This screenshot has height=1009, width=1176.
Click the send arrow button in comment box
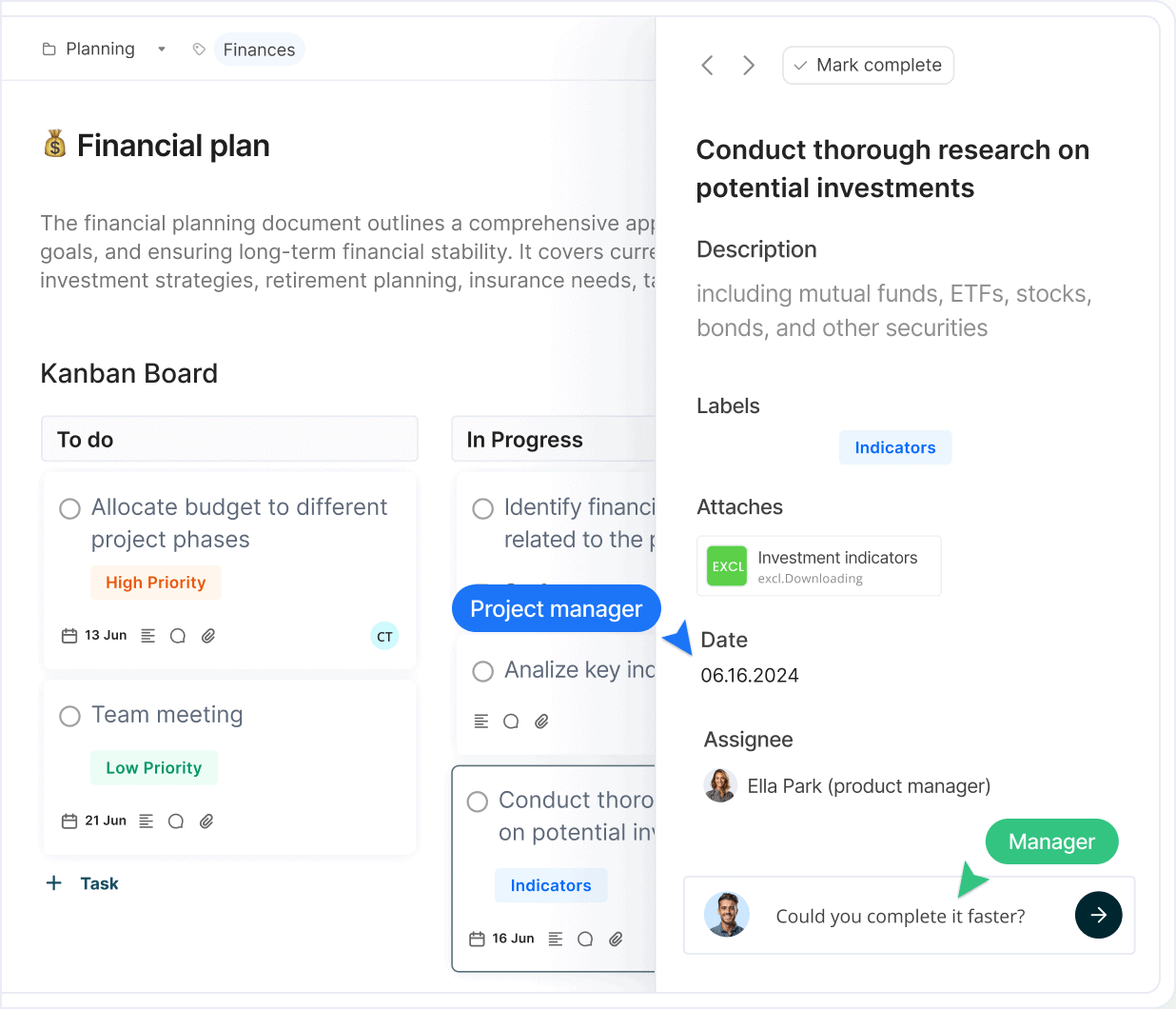pyautogui.click(x=1098, y=915)
